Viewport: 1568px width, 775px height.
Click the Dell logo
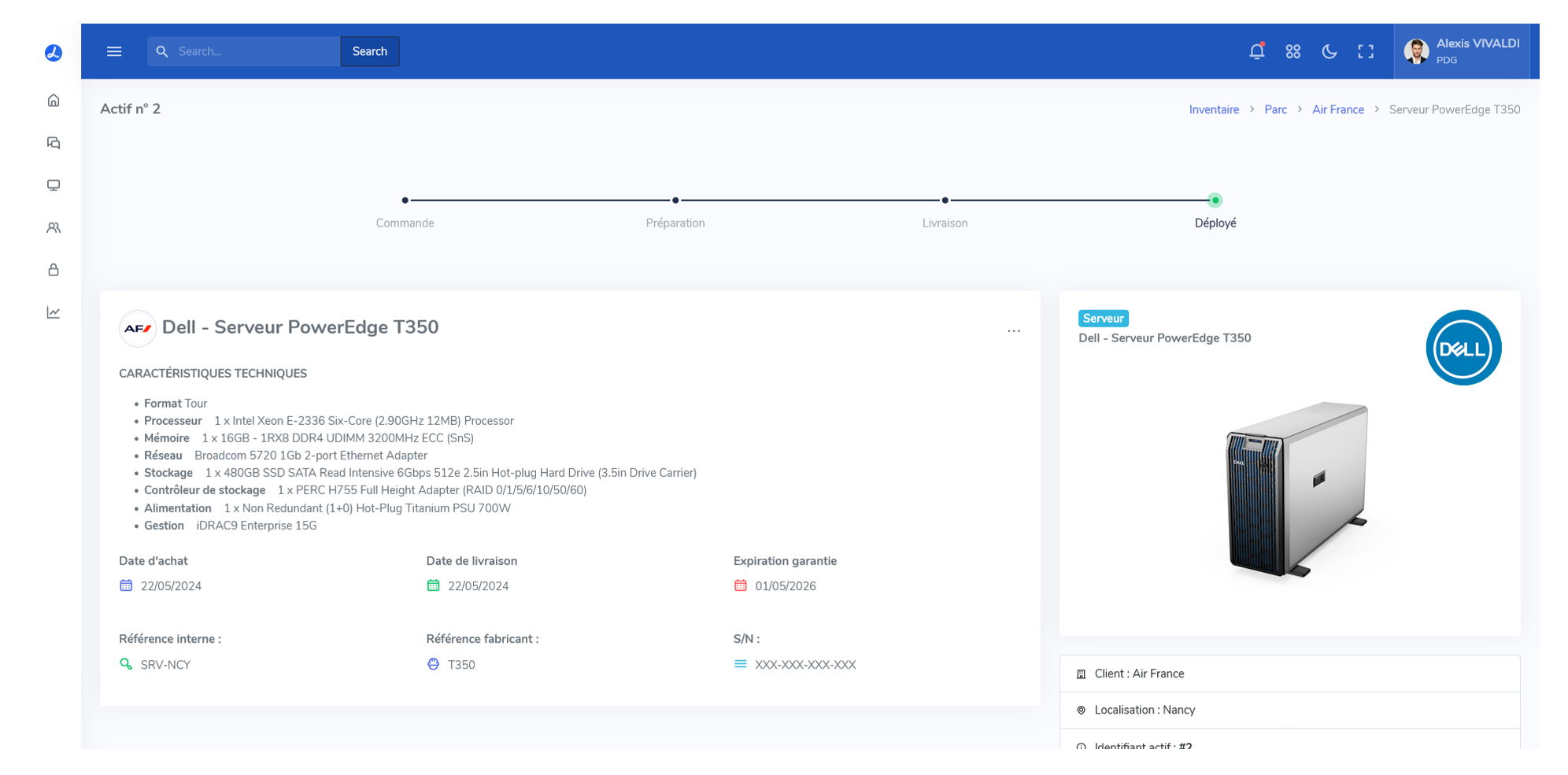click(x=1463, y=348)
